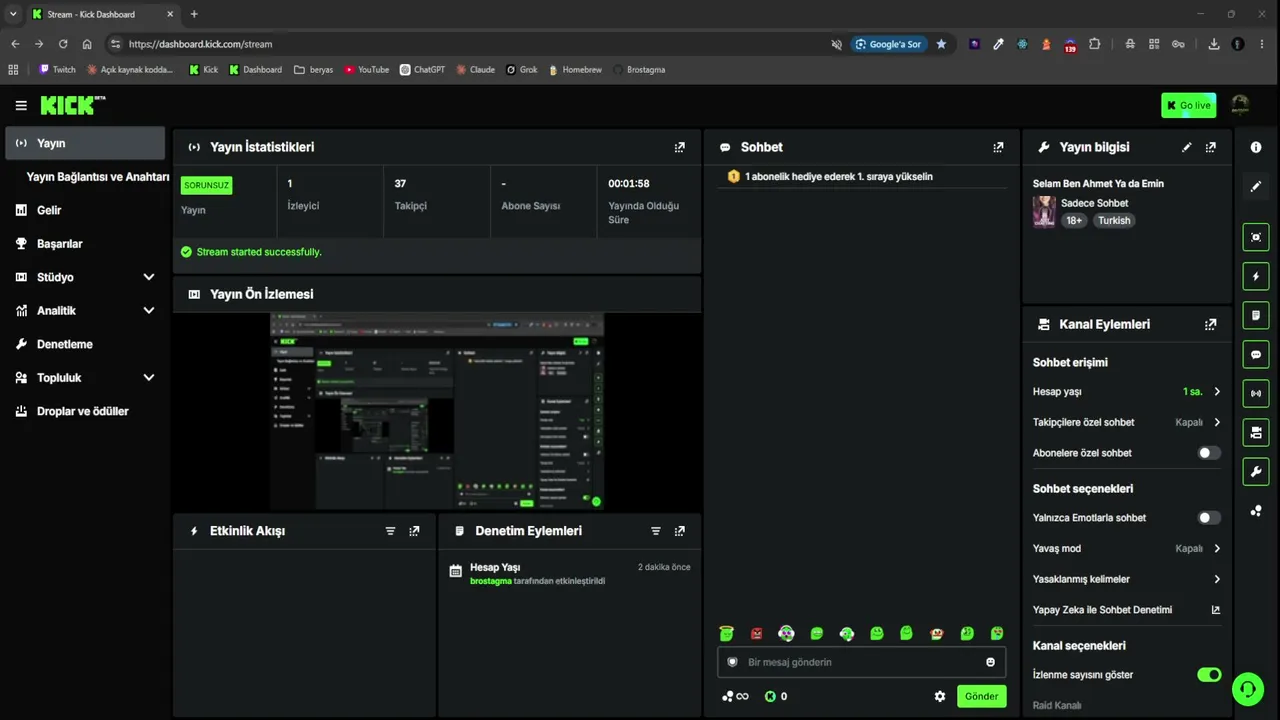Image resolution: width=1280 pixels, height=720 pixels.
Task: Click the broadcast signal icon in right sidebar
Action: pos(1256,393)
